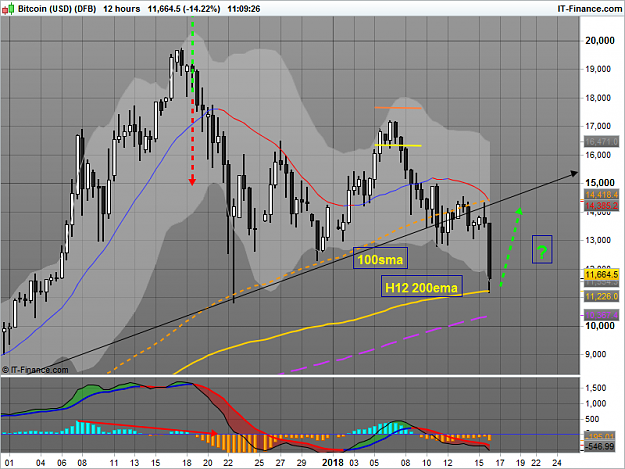
Task: Click the 13,000 price axis label
Action: (598, 240)
